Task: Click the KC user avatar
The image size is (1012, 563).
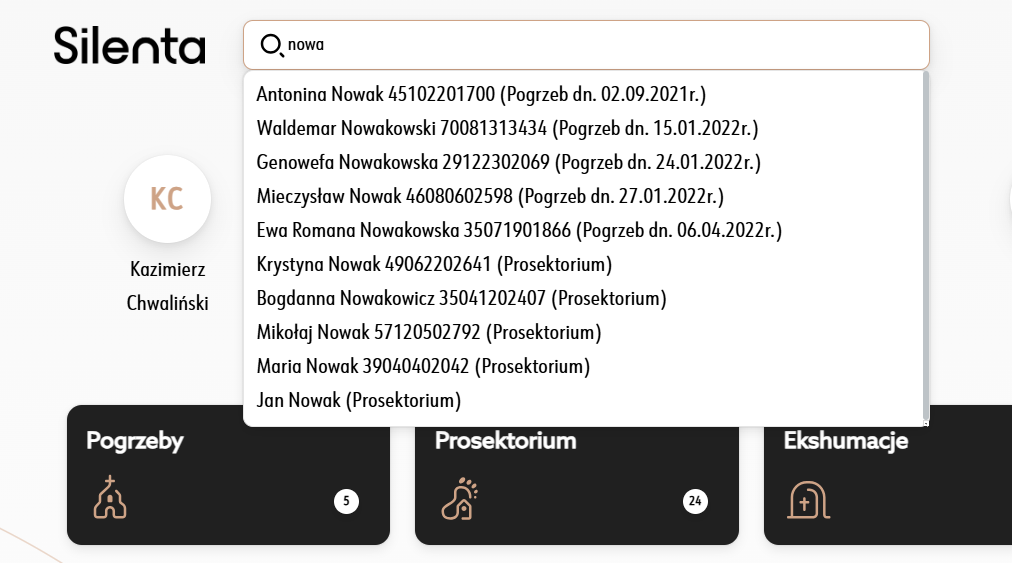Action: [x=167, y=199]
